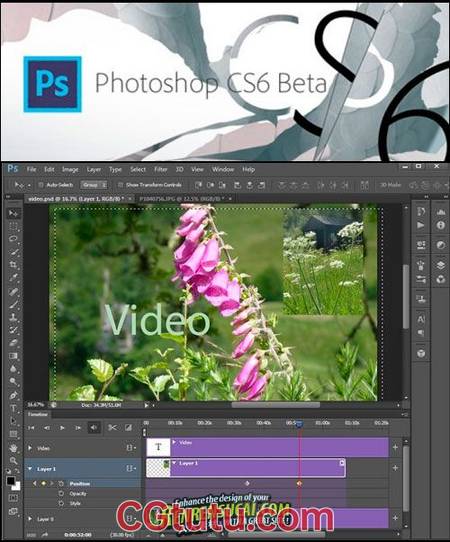Screen dimensions: 450x542
Task: Add media to the Layer 1 track
Action: (x=395, y=468)
